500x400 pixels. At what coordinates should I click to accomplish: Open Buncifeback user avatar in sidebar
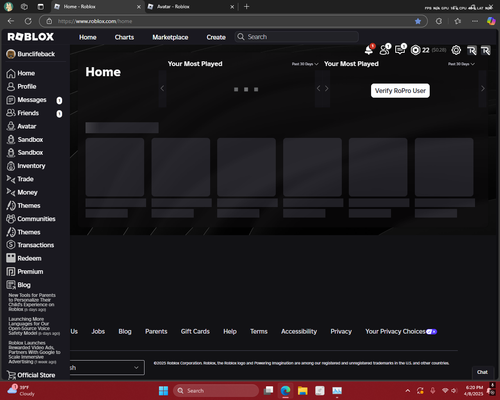tap(11, 54)
